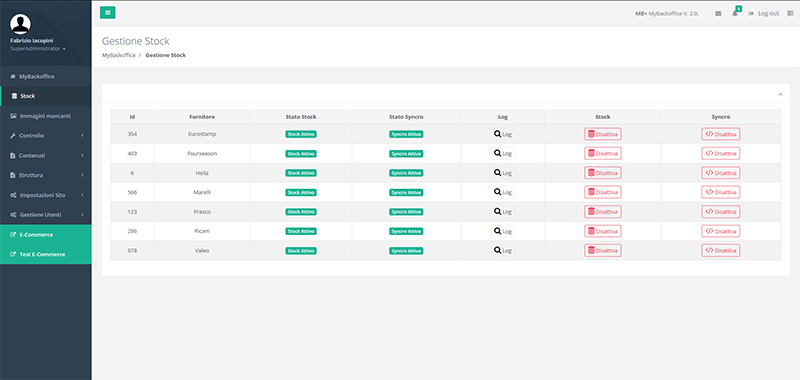The width and height of the screenshot is (800, 380).
Task: Open Test E-Commerce in the sidebar
Action: pos(46,254)
